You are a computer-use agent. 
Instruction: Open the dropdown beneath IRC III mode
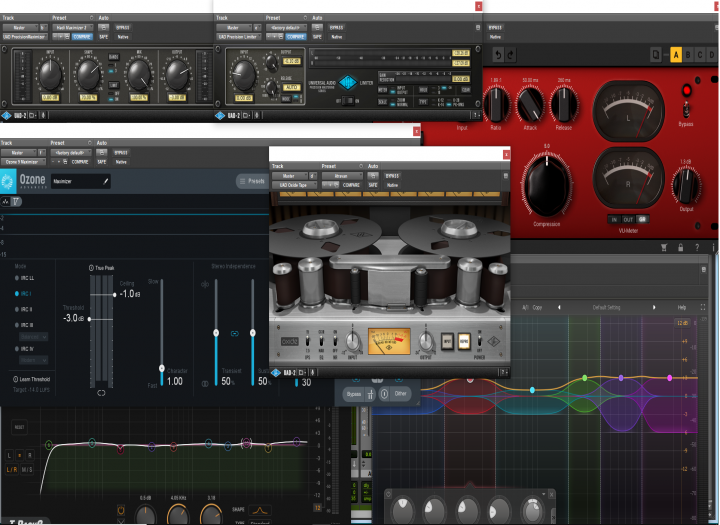coord(34,337)
